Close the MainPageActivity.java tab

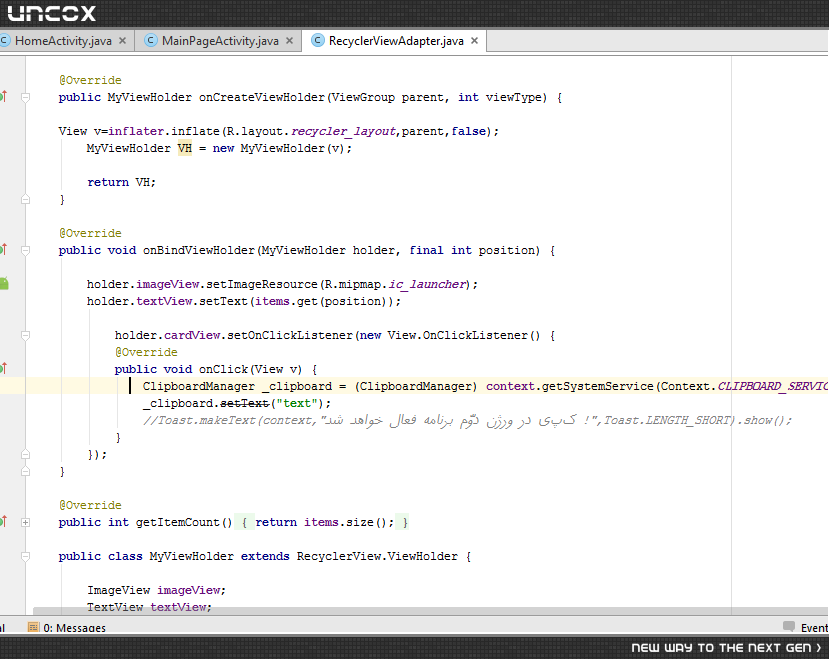coord(289,41)
